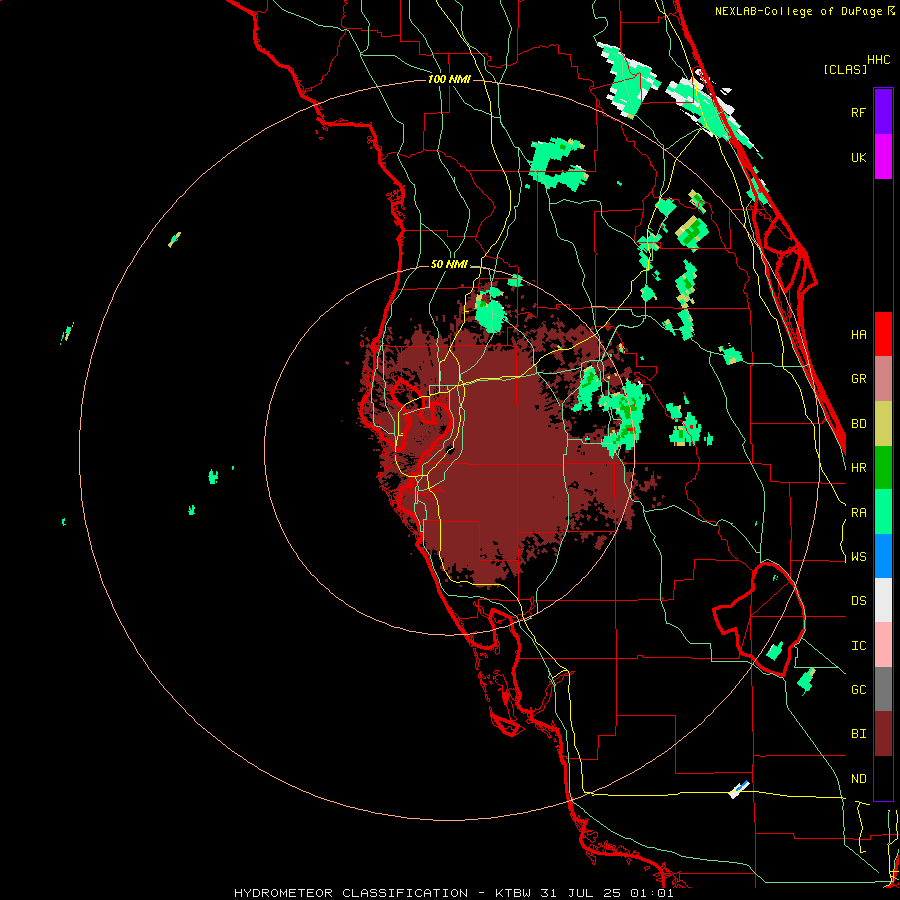This screenshot has width=900, height=900.
Task: Click the 'BD' legend label text
Action: 858,424
